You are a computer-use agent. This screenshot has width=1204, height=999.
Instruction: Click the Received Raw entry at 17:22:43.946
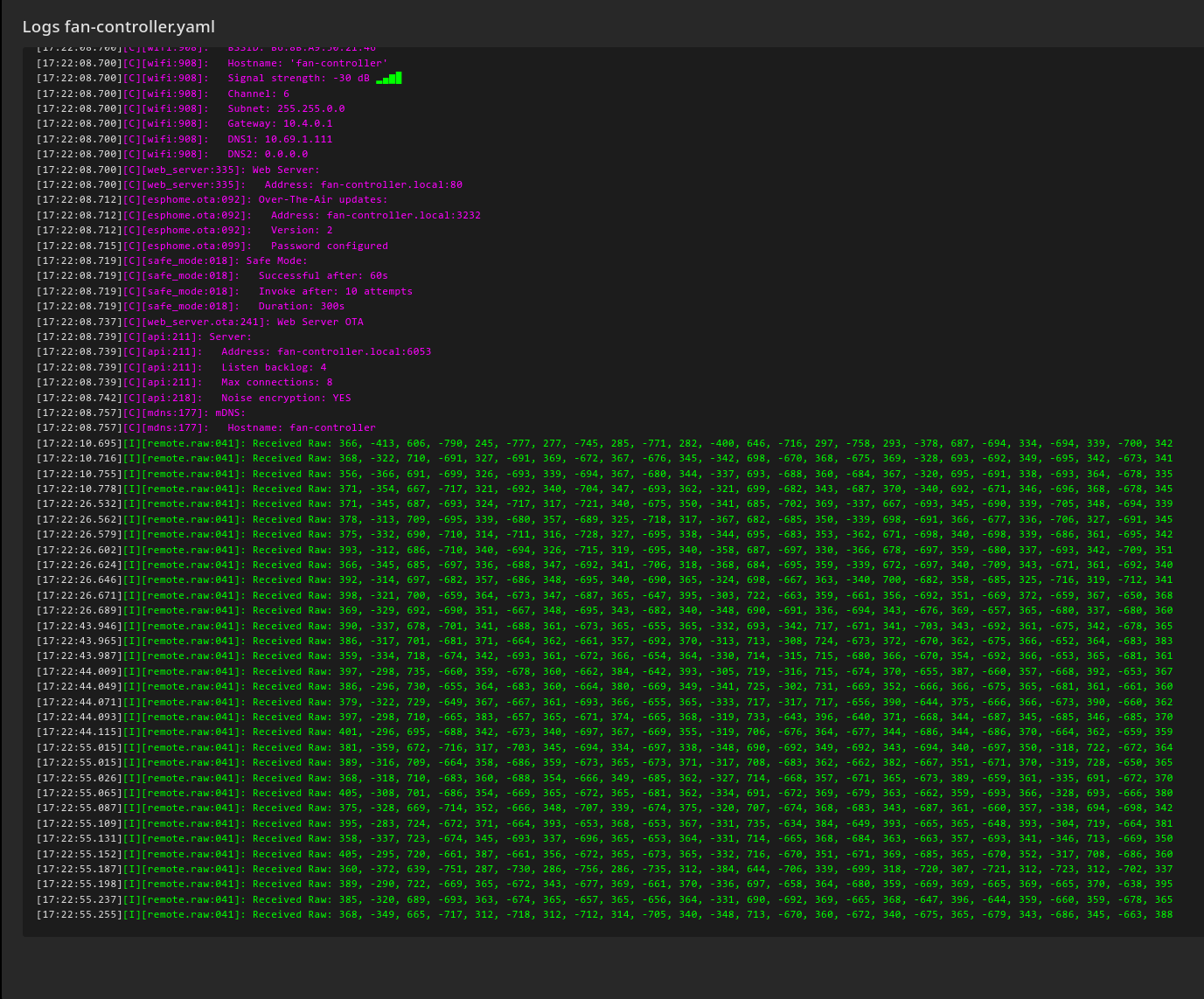pyautogui.click(x=605, y=626)
